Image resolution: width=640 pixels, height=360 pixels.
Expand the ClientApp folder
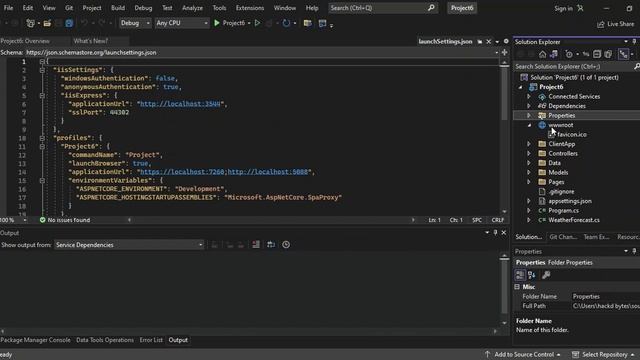point(529,144)
